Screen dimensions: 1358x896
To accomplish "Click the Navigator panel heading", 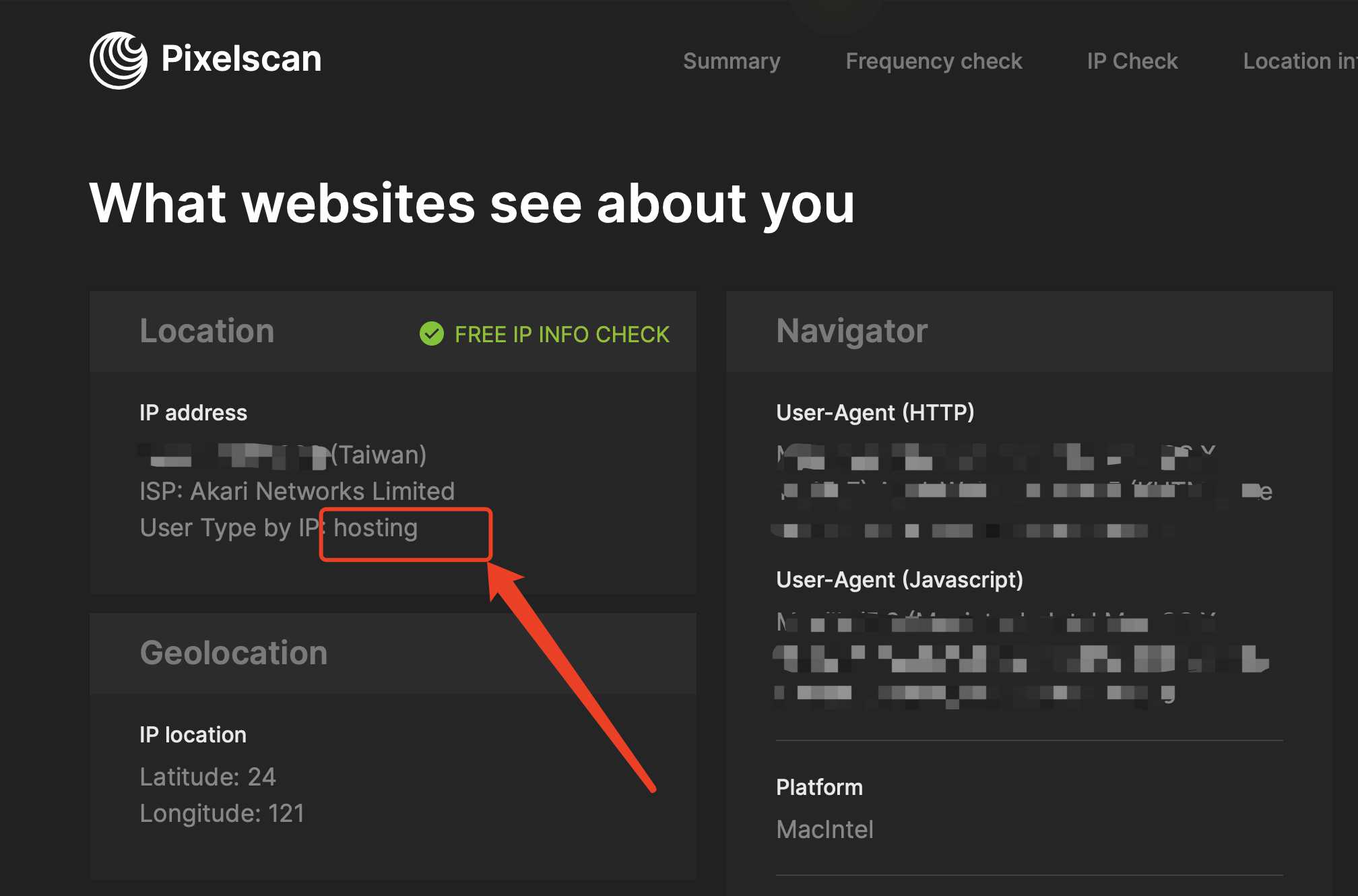I will coord(851,331).
